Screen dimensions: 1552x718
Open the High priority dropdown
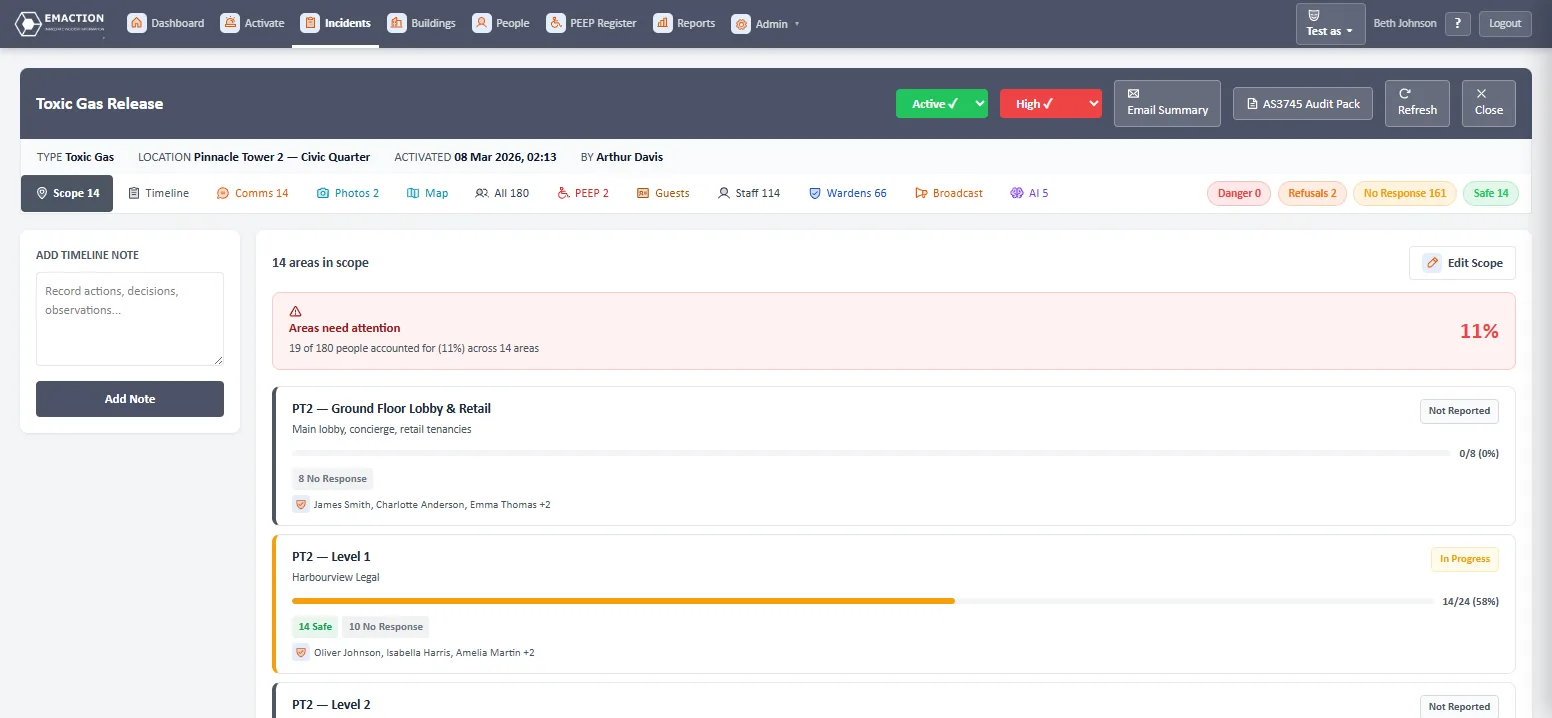click(1051, 104)
